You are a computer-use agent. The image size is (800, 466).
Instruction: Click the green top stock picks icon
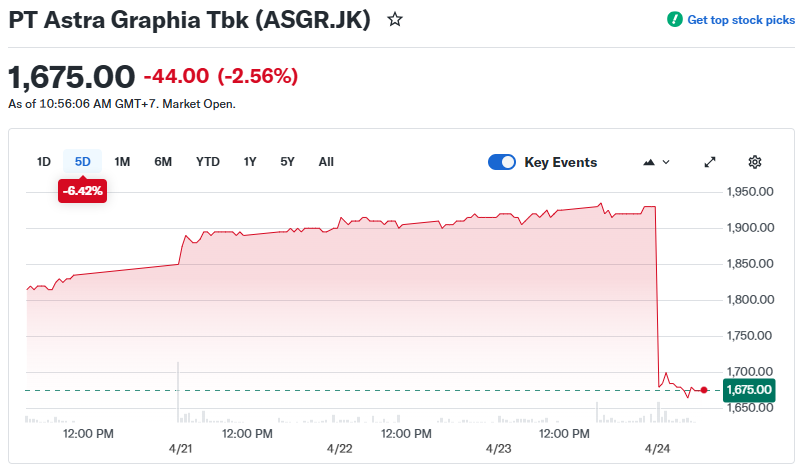675,20
